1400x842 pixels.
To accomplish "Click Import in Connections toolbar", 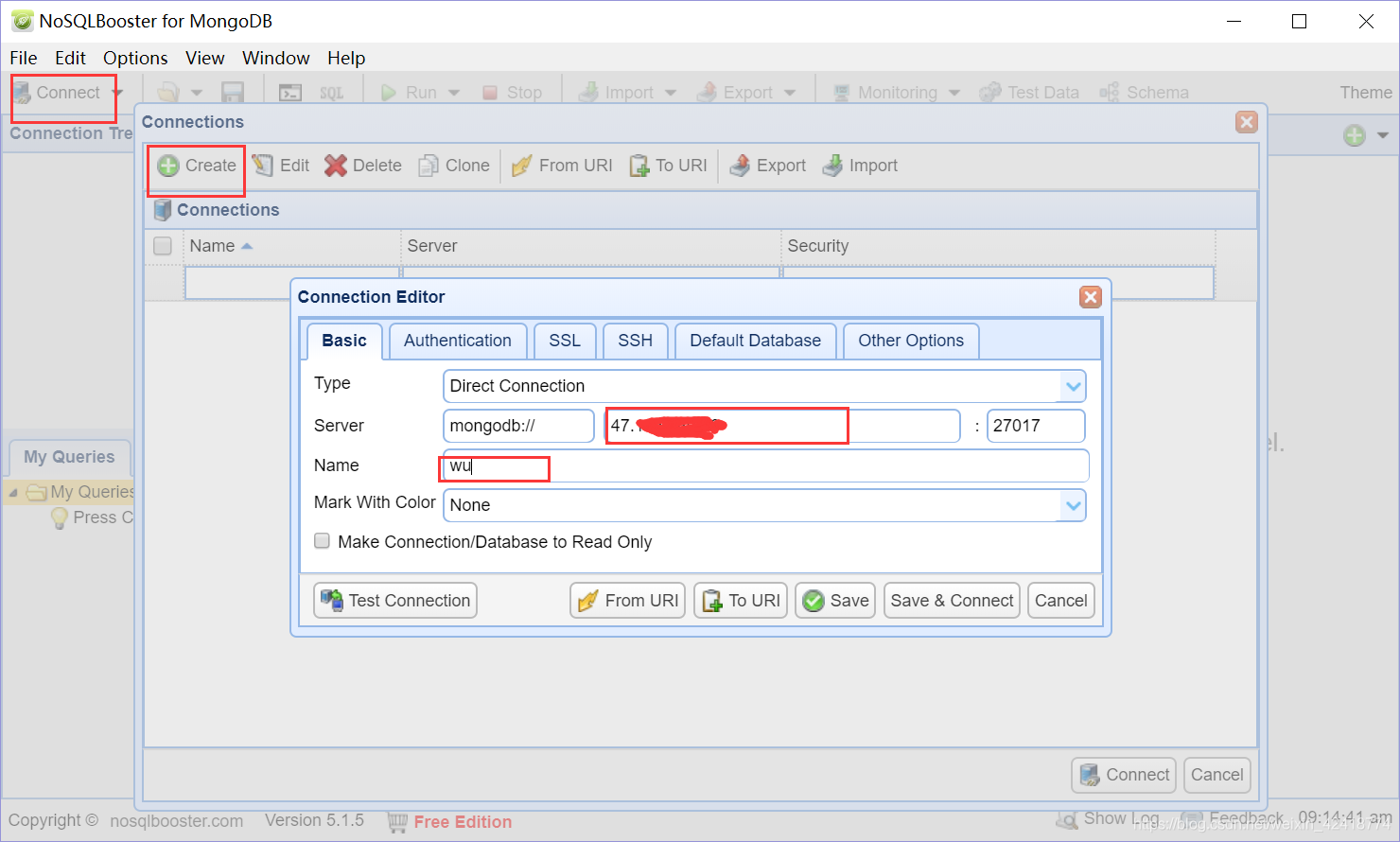I will pyautogui.click(x=860, y=166).
